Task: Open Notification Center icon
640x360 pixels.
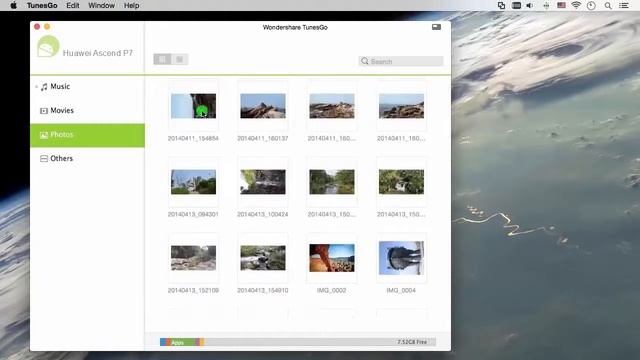Action: pyautogui.click(x=624, y=5)
